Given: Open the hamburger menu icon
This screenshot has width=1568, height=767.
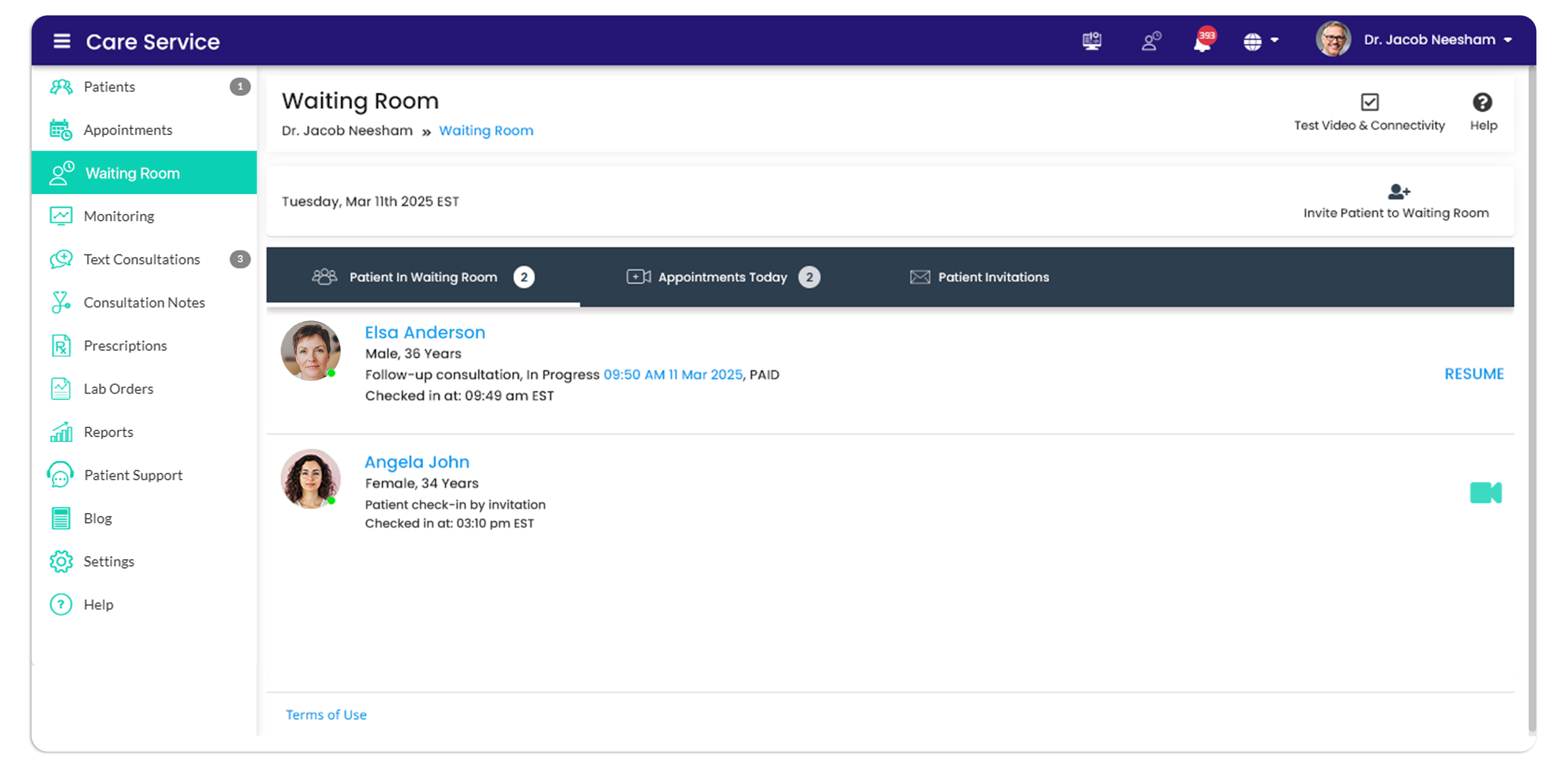Looking at the screenshot, I should point(62,41).
